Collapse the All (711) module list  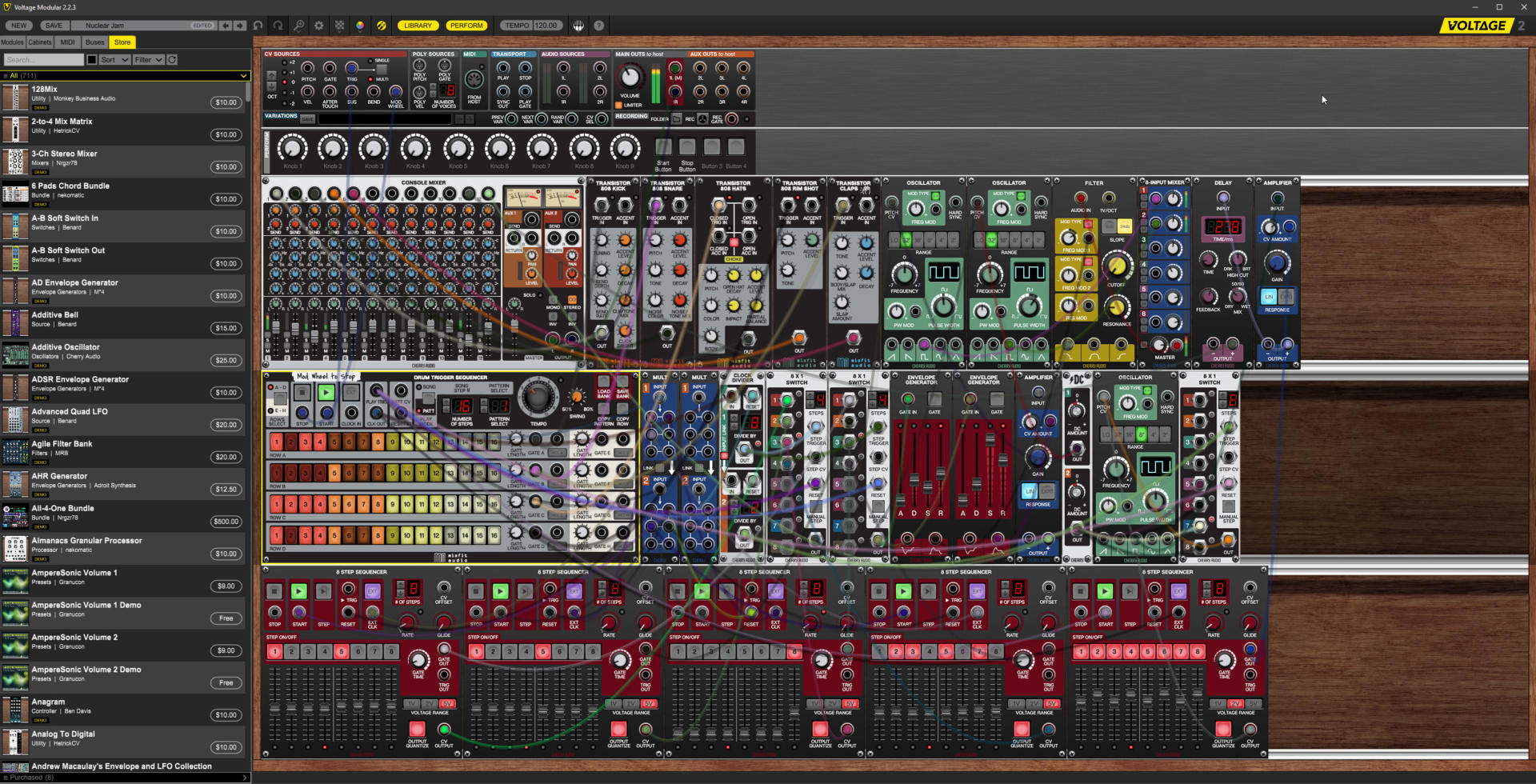pyautogui.click(x=244, y=75)
